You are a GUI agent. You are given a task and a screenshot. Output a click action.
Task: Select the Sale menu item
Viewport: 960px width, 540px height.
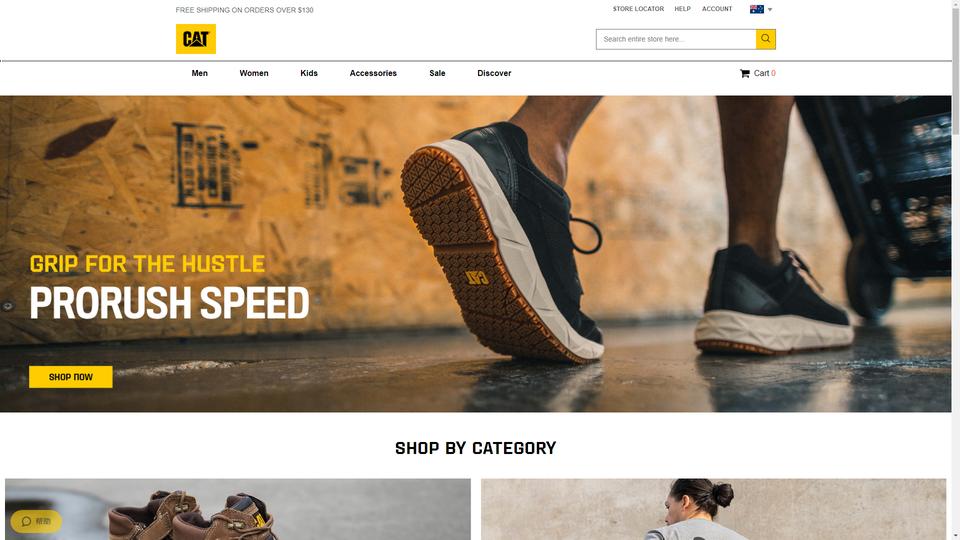click(437, 73)
